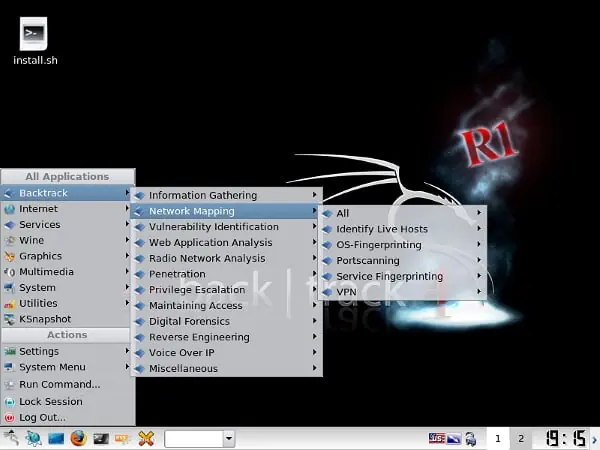
Task: Click the US keyboard layout flag icon
Action: [437, 438]
